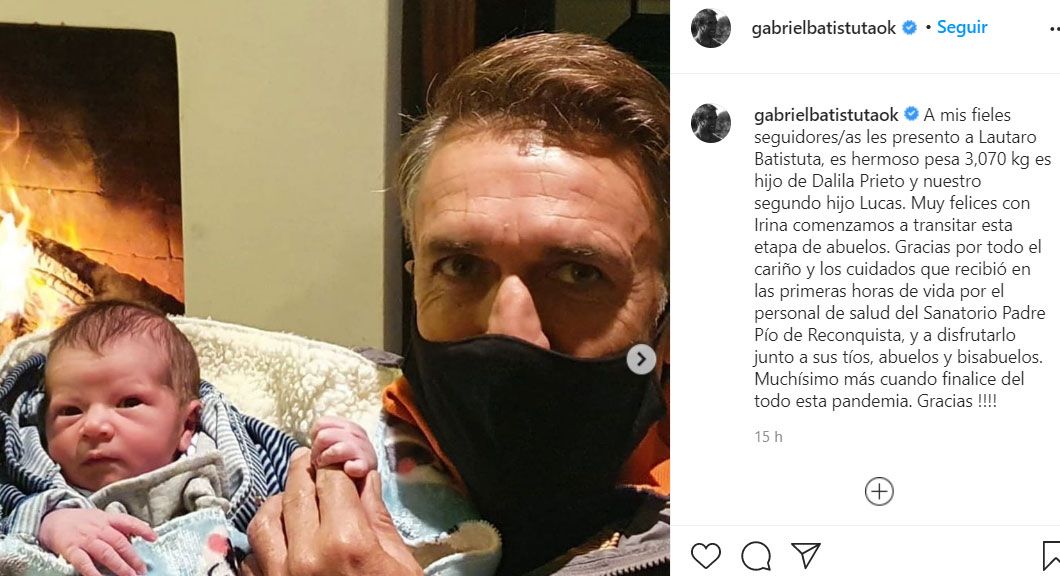Open the 15 h timestamp link
The image size is (1060, 576).
[768, 437]
